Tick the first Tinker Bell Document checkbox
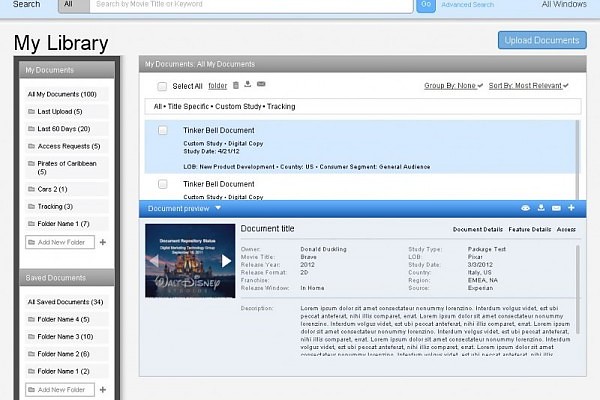 point(163,130)
